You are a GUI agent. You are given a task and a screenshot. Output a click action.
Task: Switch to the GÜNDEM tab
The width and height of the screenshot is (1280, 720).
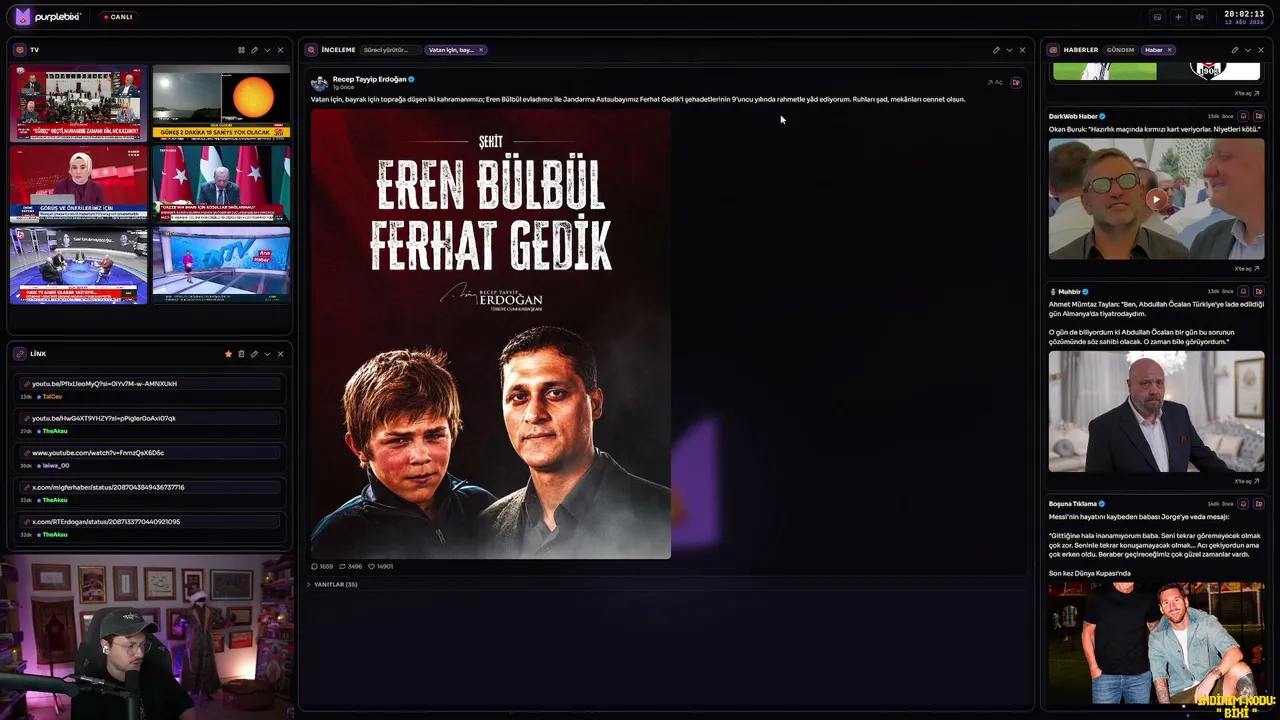tap(1120, 50)
